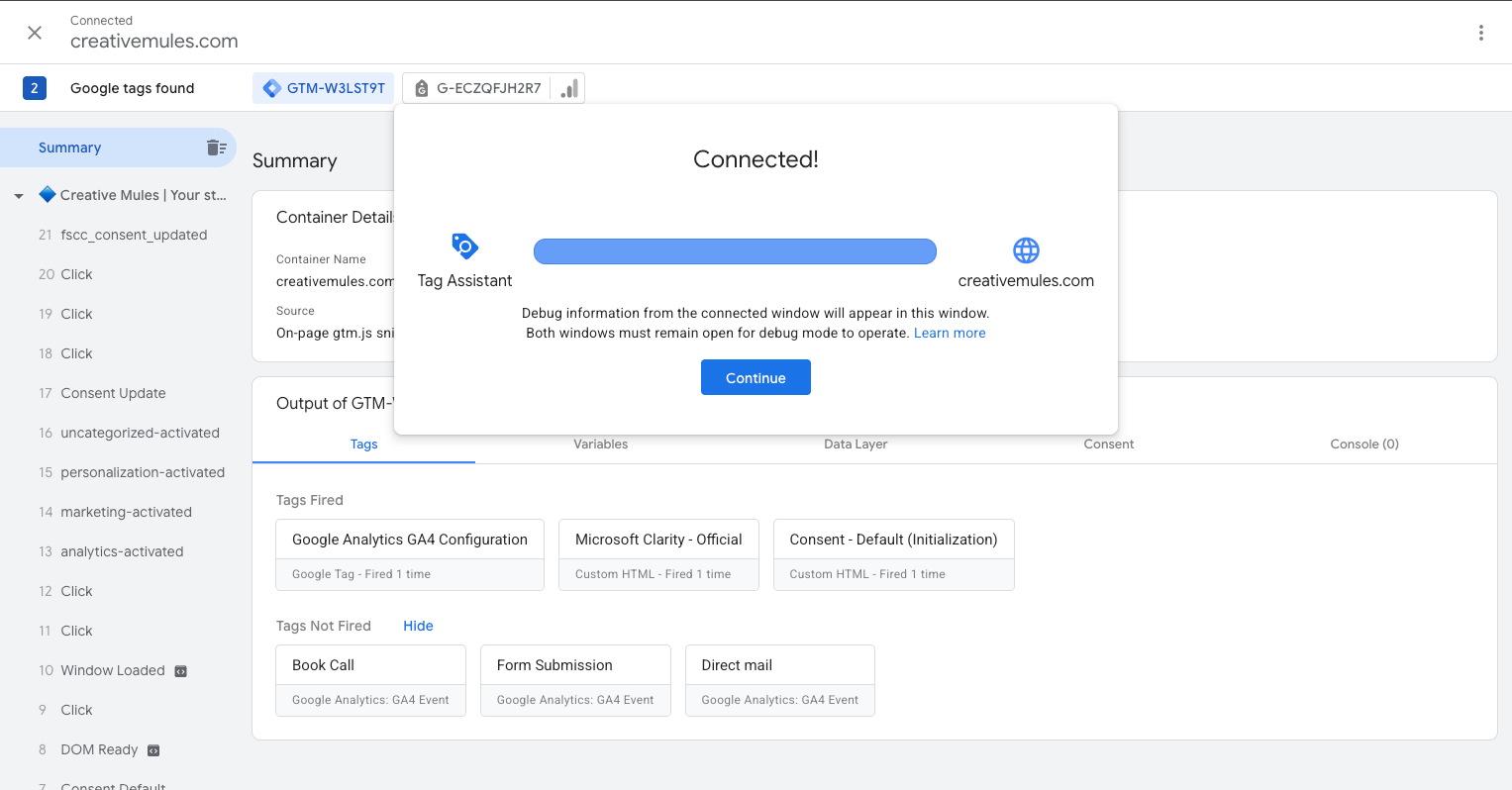Open the Google Analytics GA4 Configuration tag card
This screenshot has height=790, width=1512.
pyautogui.click(x=410, y=554)
